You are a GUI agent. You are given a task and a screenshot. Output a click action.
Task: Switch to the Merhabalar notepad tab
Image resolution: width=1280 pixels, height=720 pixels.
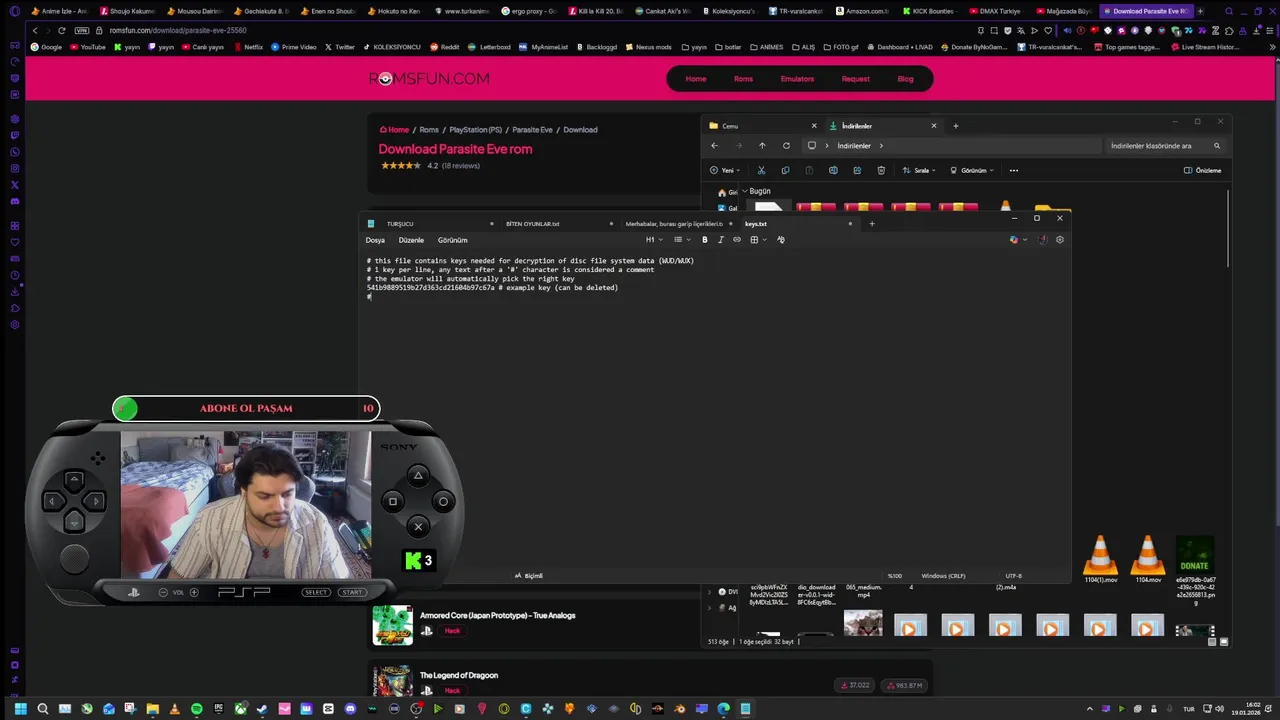673,224
